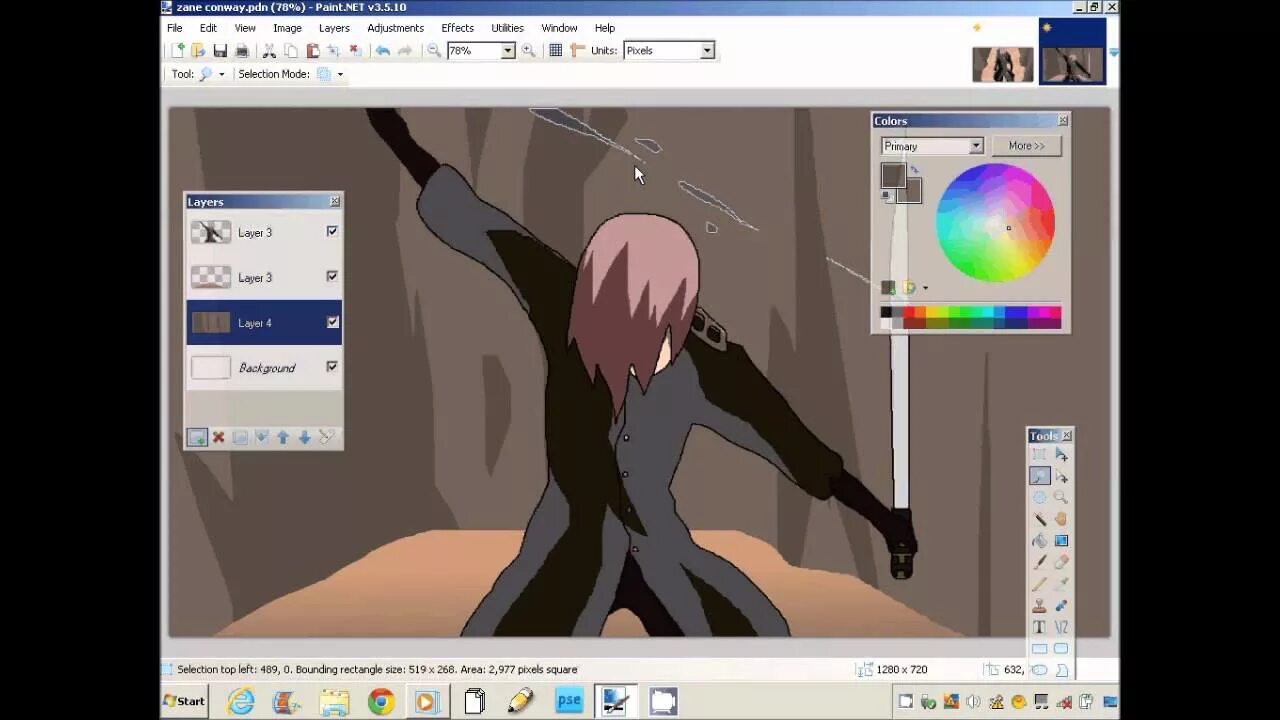Select the Zoom tool in Tools panel
The width and height of the screenshot is (1280, 720).
pos(1061,498)
